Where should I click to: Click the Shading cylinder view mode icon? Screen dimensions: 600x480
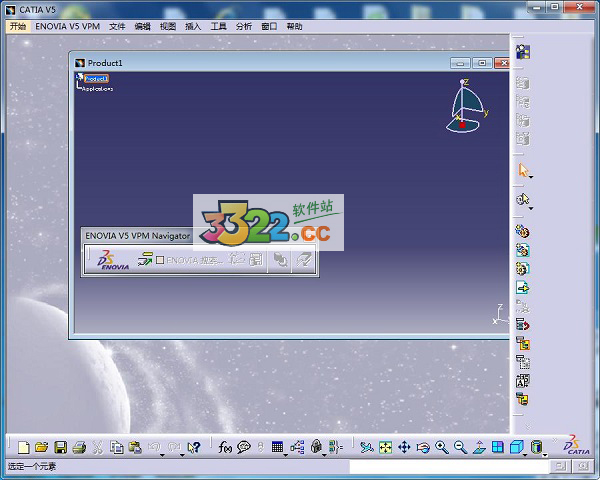pyautogui.click(x=536, y=447)
